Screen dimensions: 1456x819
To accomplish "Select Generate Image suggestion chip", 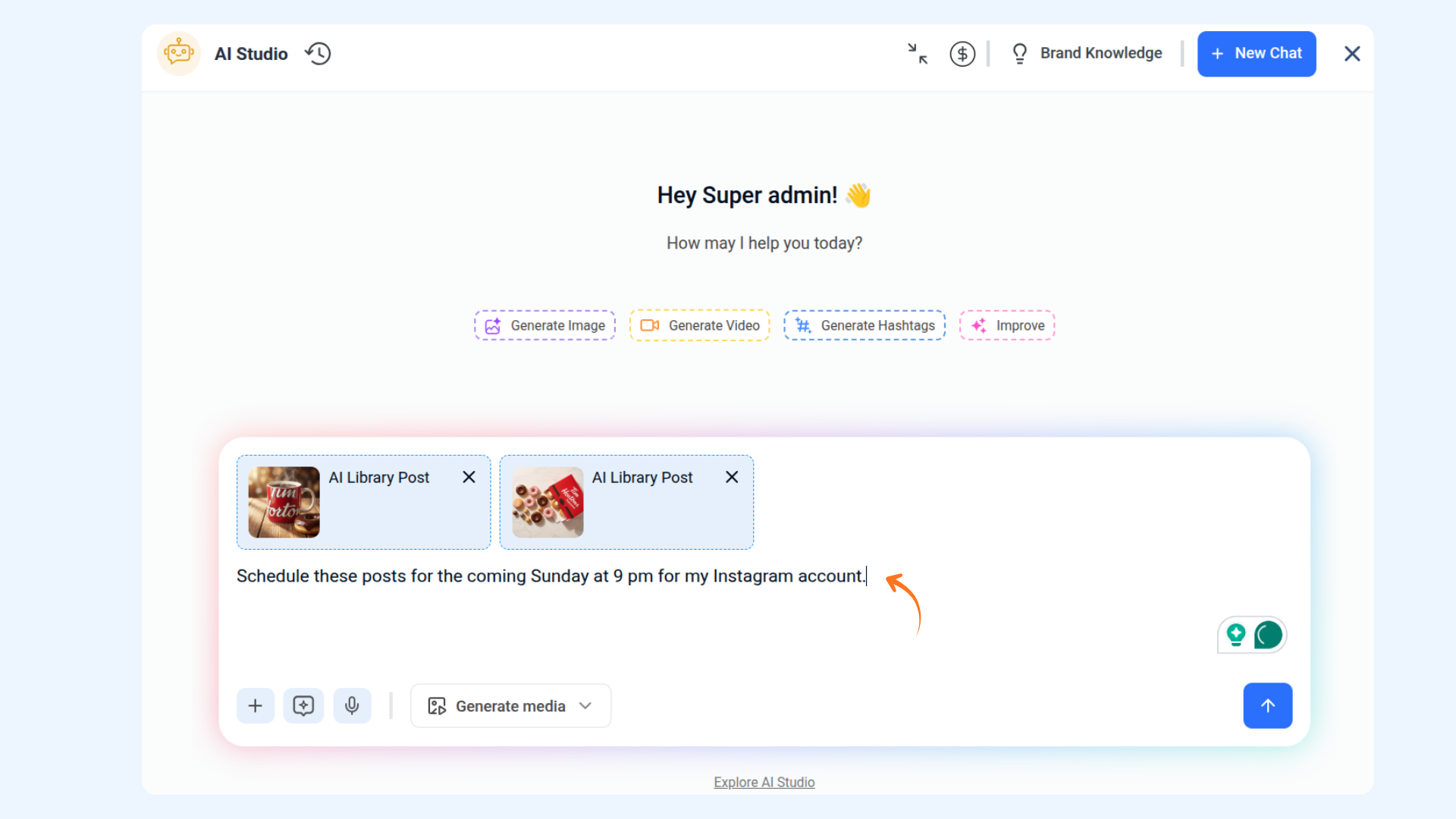I will (x=545, y=325).
